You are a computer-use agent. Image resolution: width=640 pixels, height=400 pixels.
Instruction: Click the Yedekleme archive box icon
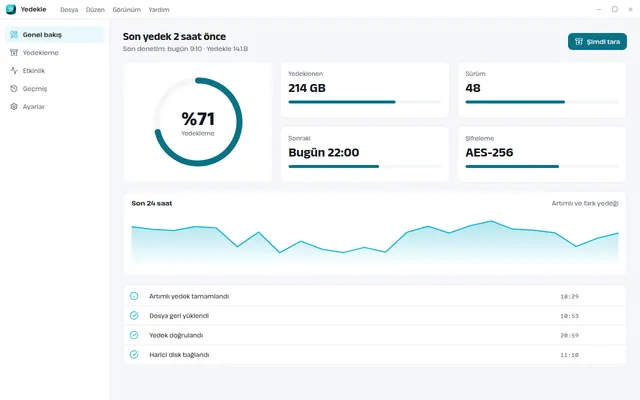pyautogui.click(x=14, y=53)
